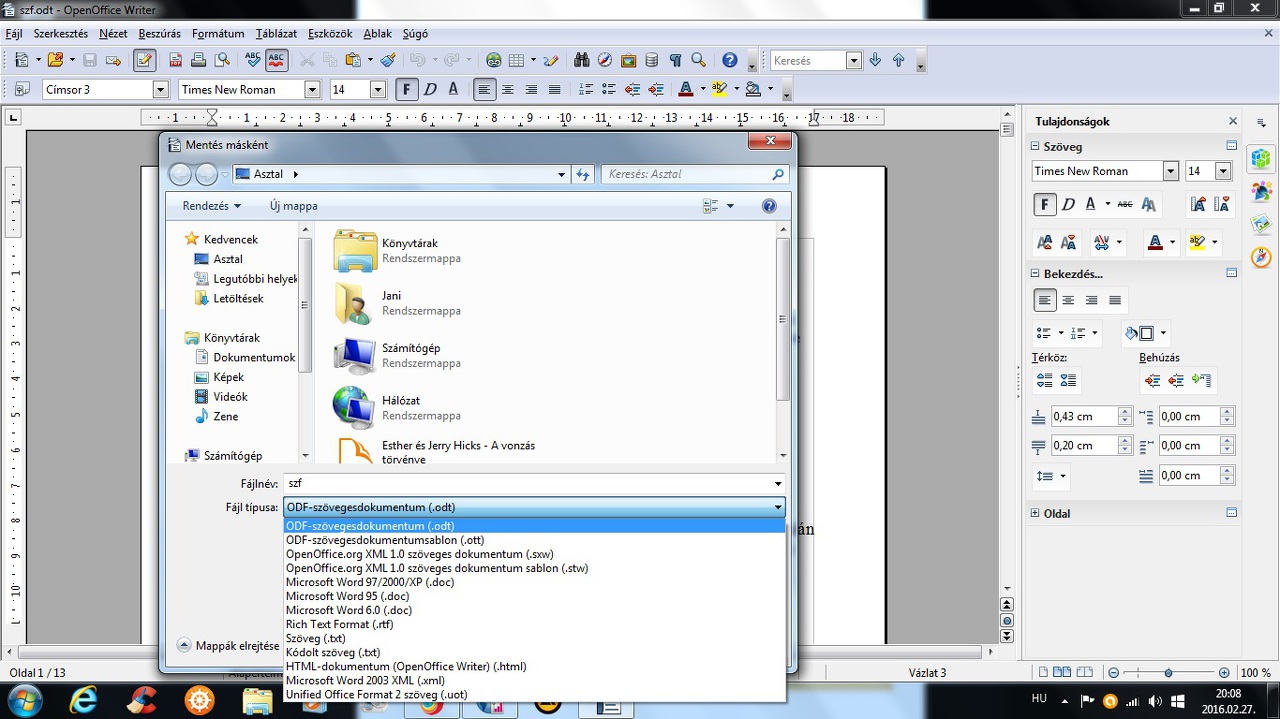Viewport: 1280px width, 719px height.
Task: Click the Internet Explorer taskbar icon
Action: pyautogui.click(x=83, y=700)
